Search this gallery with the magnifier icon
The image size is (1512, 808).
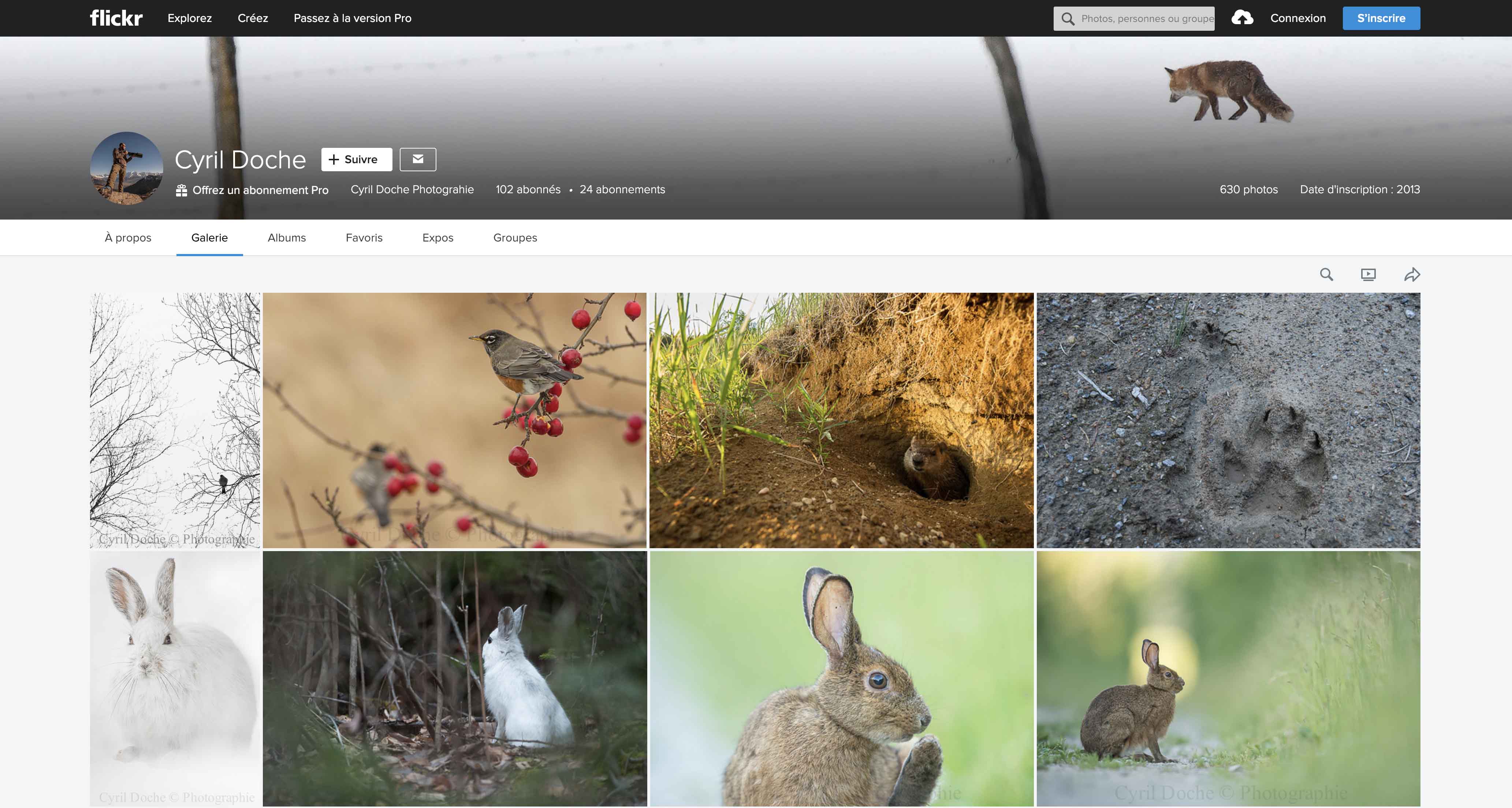[1326, 274]
